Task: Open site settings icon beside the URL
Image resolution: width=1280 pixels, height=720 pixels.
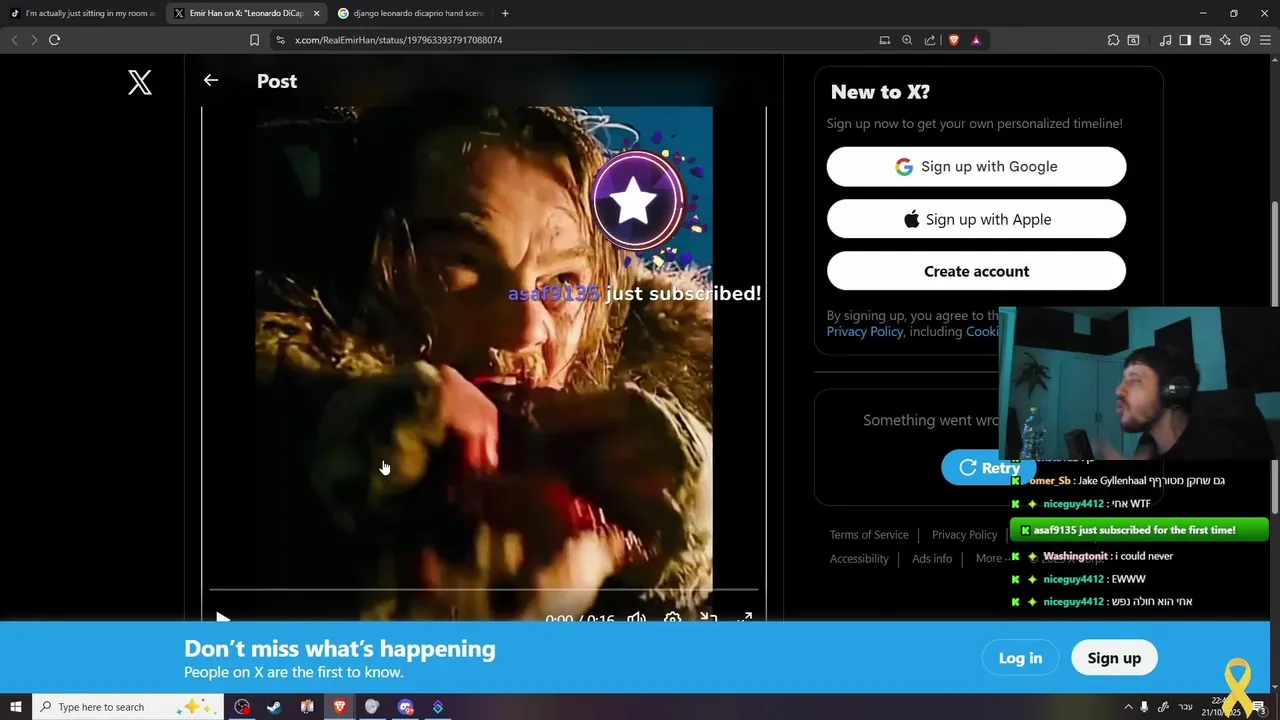Action: (280, 40)
